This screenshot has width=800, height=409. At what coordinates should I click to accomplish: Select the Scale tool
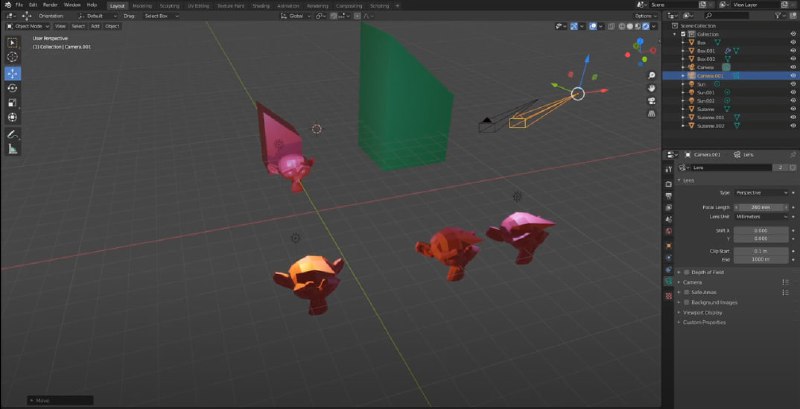(x=13, y=103)
